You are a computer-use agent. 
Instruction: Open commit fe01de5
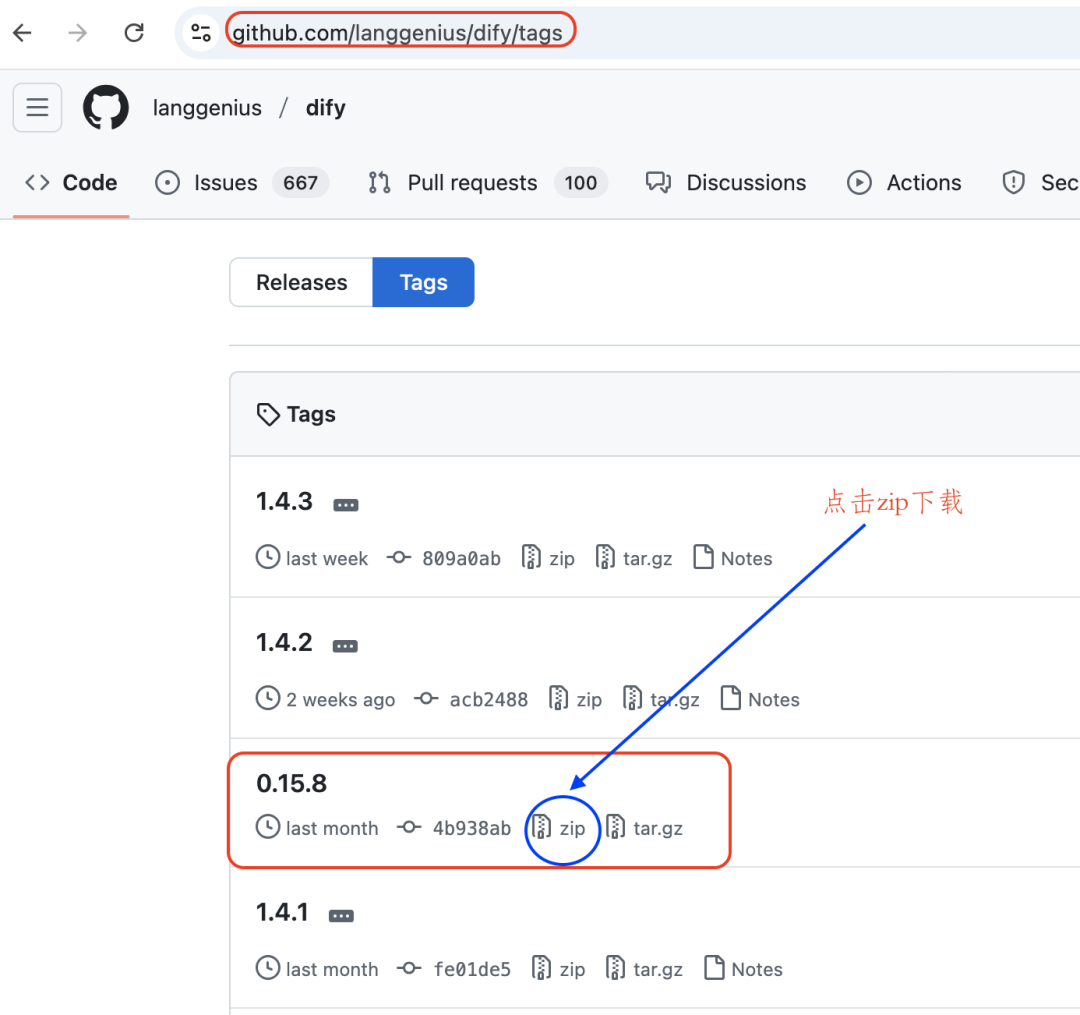(472, 970)
